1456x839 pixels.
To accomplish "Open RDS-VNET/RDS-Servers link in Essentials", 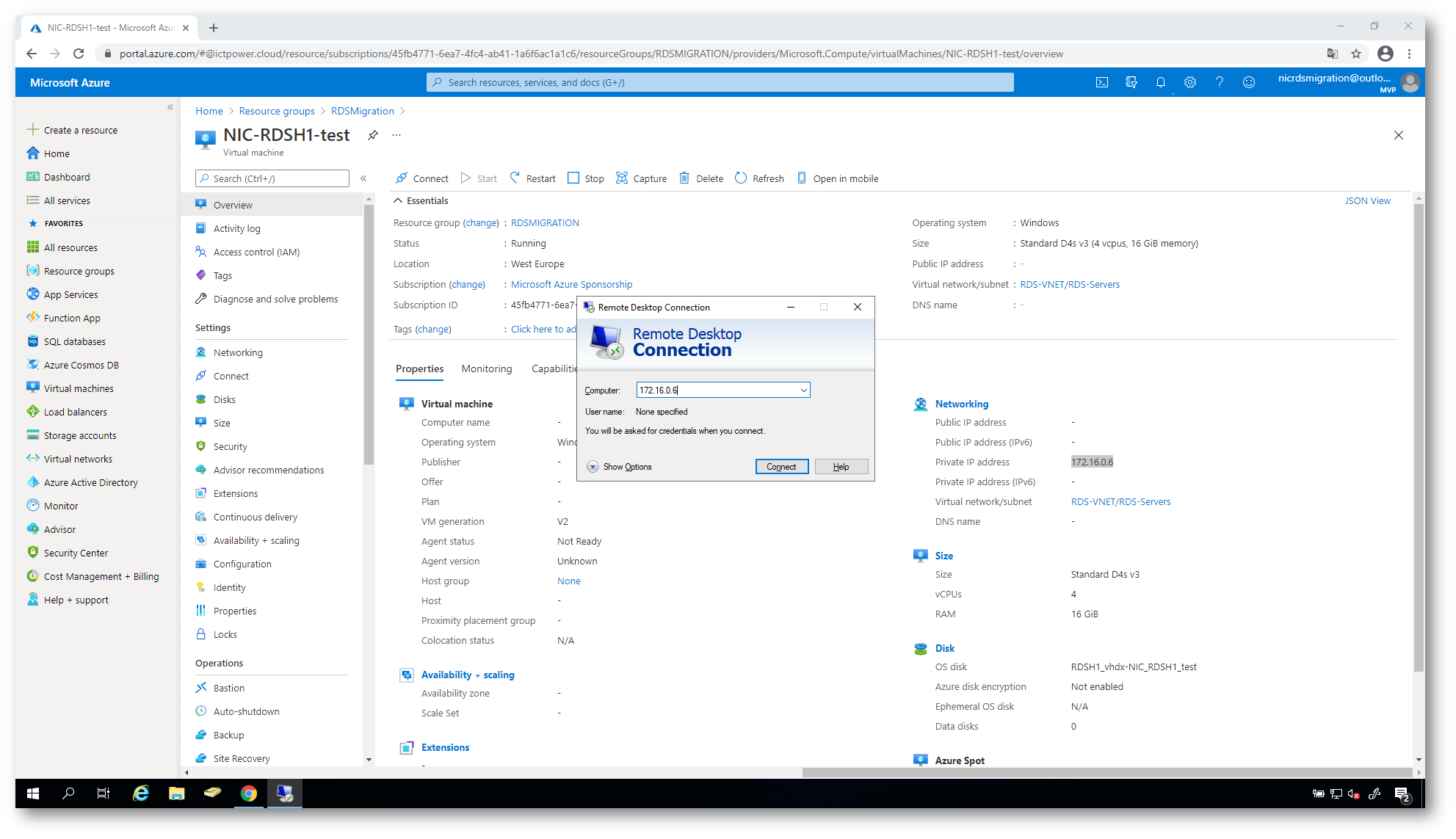I will [1069, 284].
